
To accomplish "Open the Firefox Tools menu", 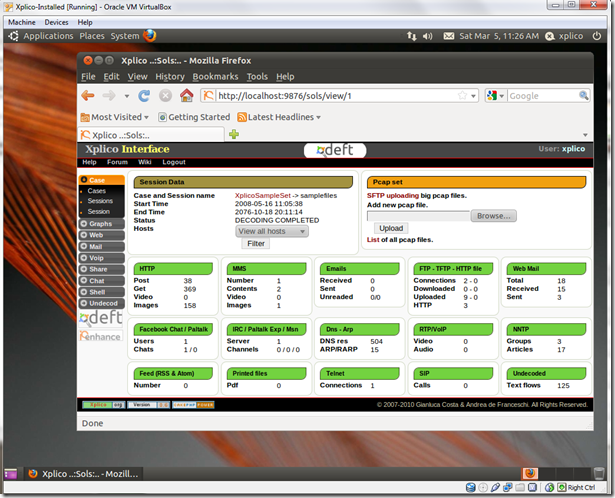I will click(x=257, y=76).
